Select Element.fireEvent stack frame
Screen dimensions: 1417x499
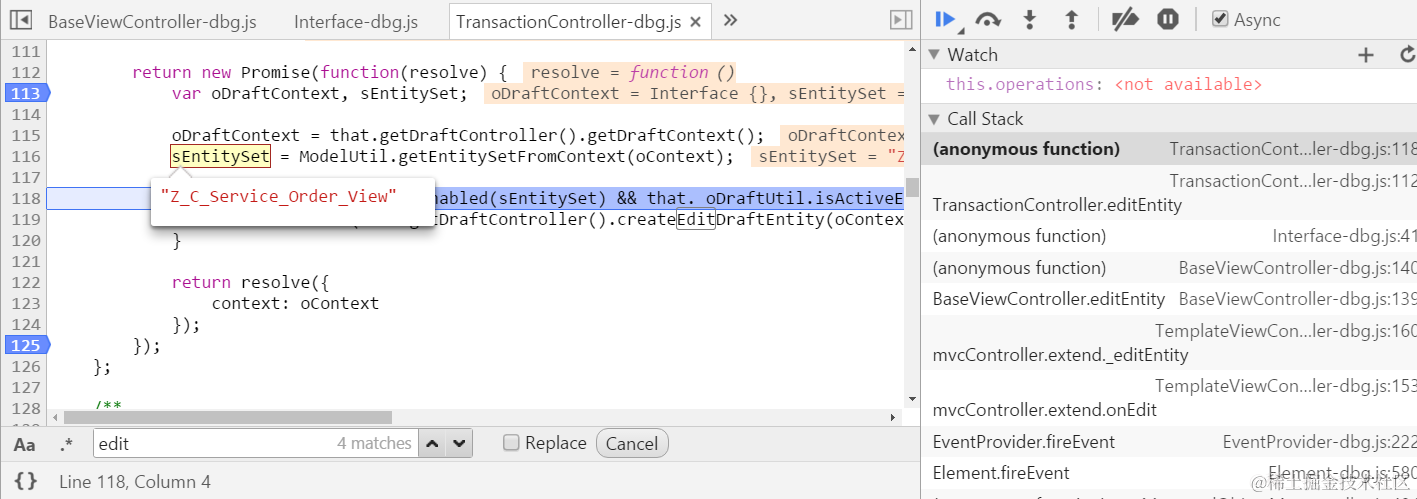(x=1169, y=473)
